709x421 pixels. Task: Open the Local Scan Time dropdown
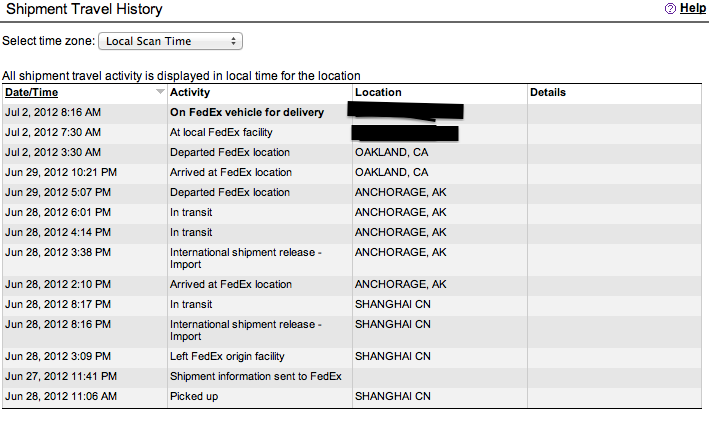[170, 41]
